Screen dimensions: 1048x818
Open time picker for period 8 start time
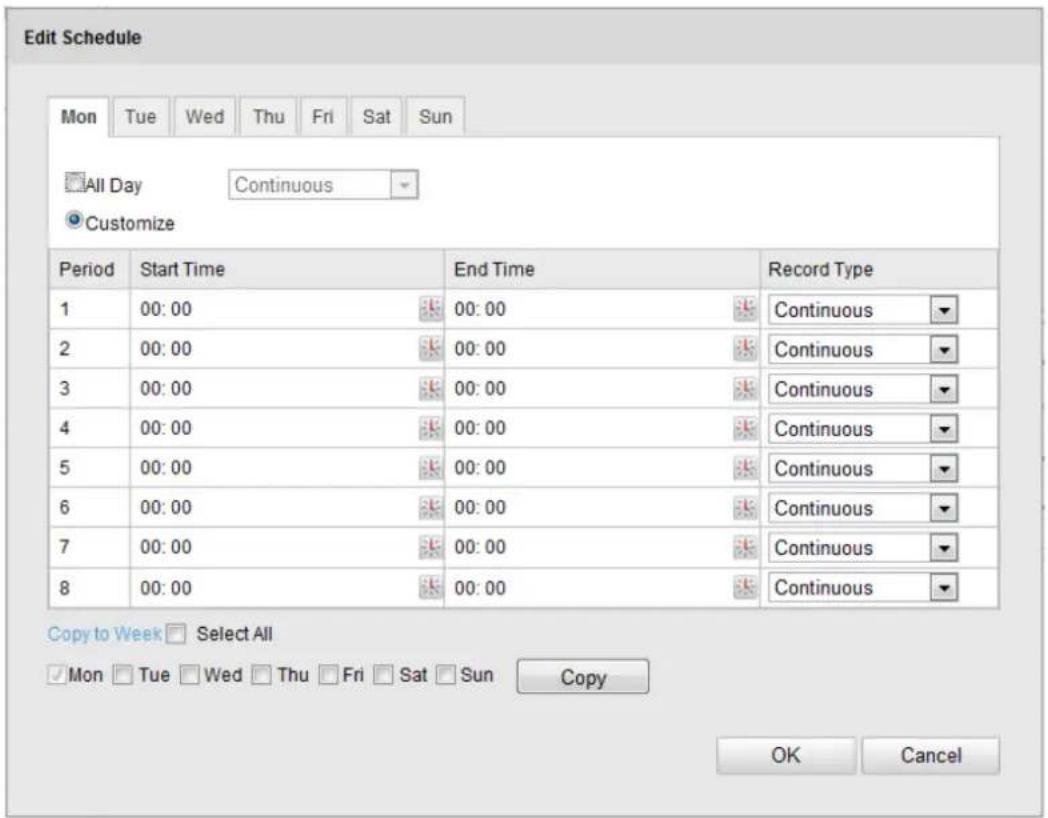tap(431, 587)
